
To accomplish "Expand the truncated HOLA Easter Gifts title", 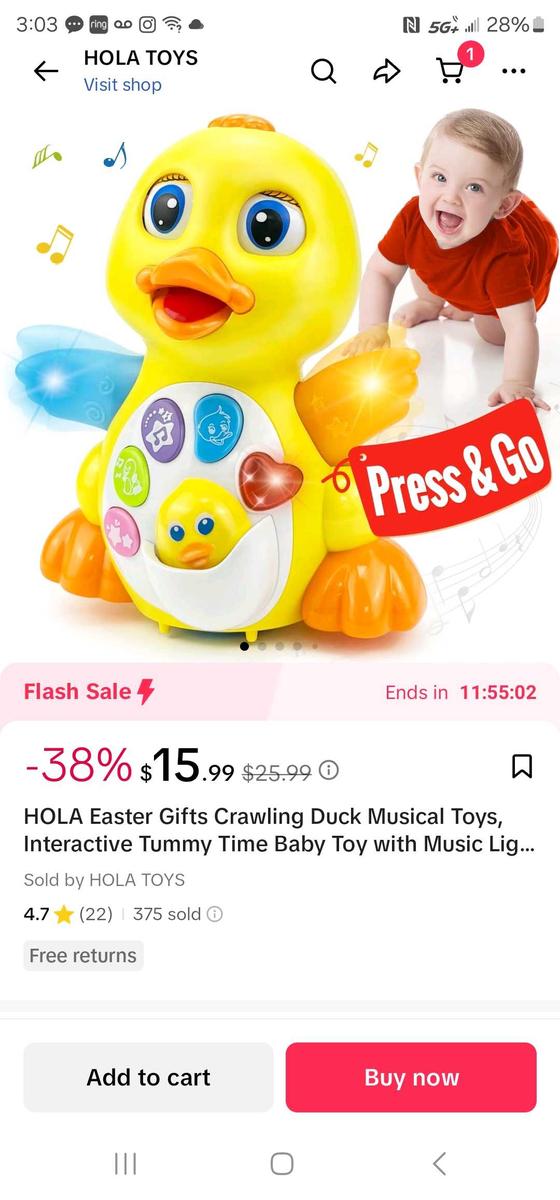I will click(x=279, y=830).
